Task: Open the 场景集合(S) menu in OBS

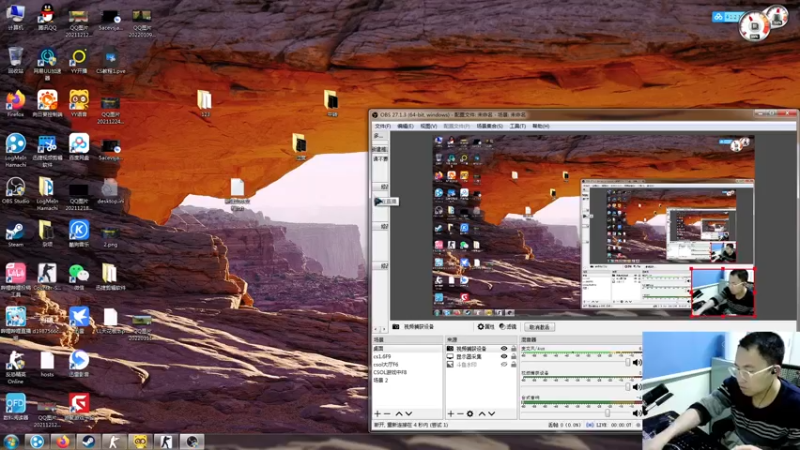Action: [490, 126]
